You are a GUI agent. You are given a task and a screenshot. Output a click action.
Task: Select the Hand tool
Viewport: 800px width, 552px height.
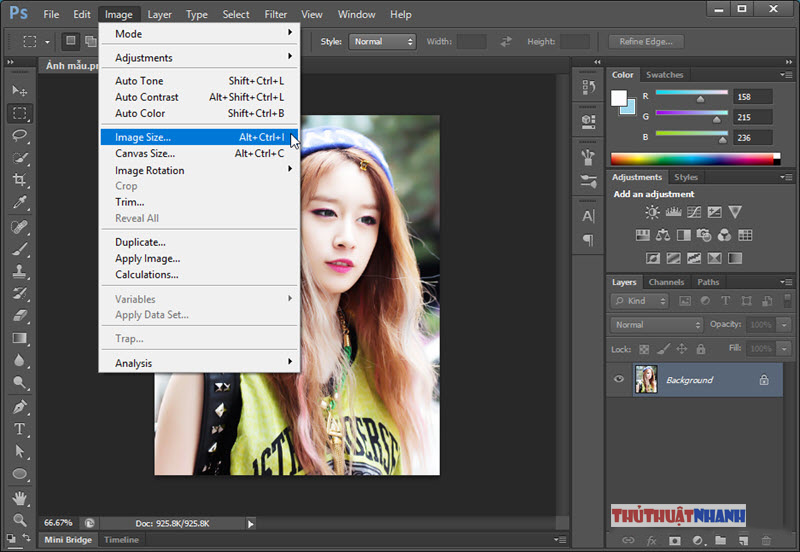click(x=20, y=497)
